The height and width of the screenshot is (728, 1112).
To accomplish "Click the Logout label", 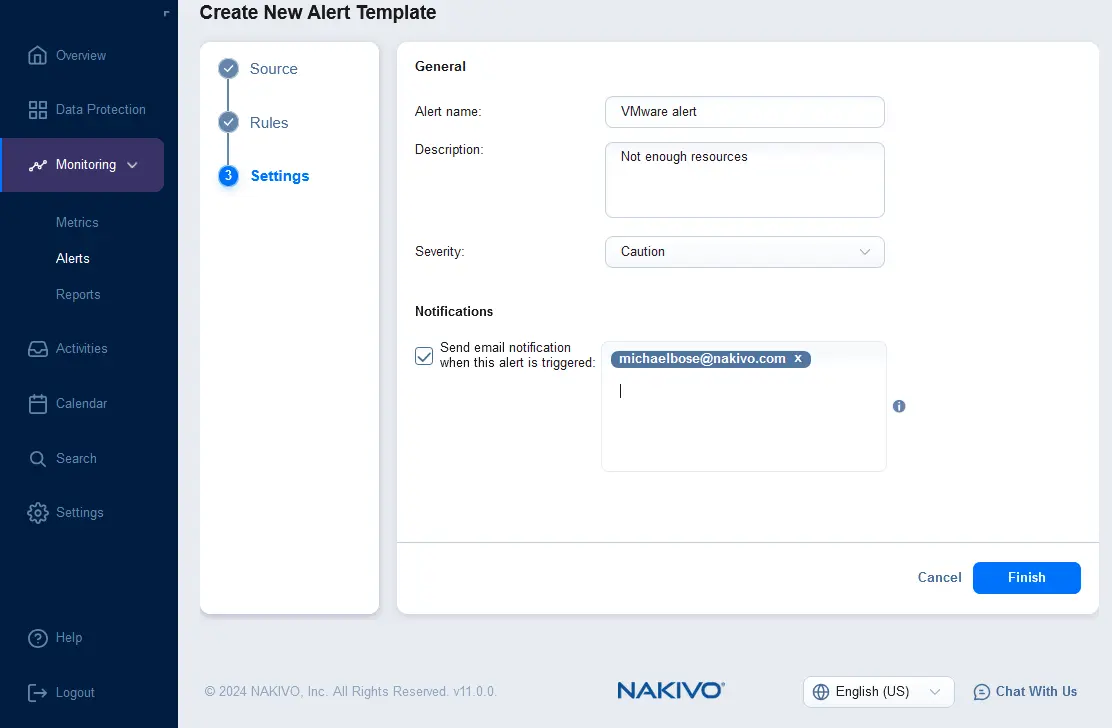I will pyautogui.click(x=75, y=693).
